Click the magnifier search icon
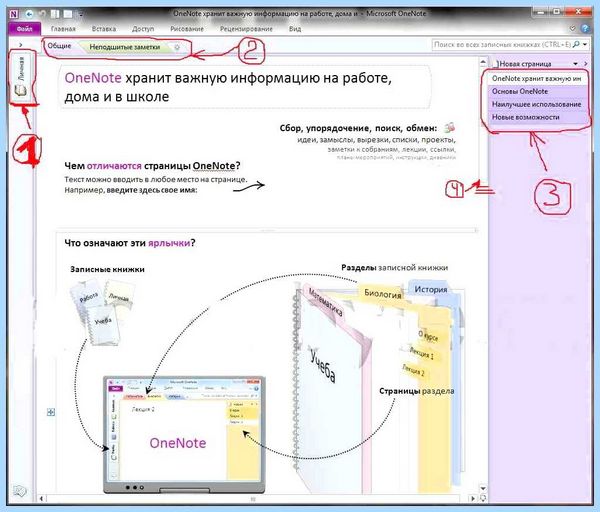 pos(576,44)
